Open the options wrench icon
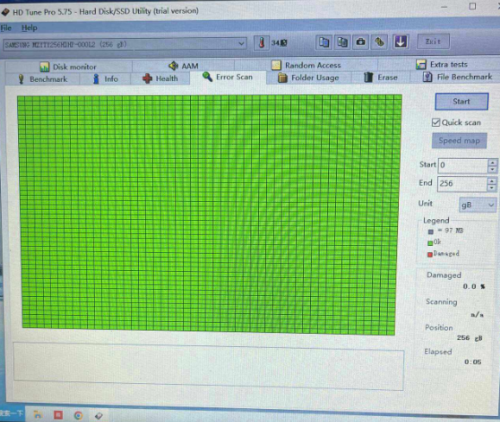 380,42
